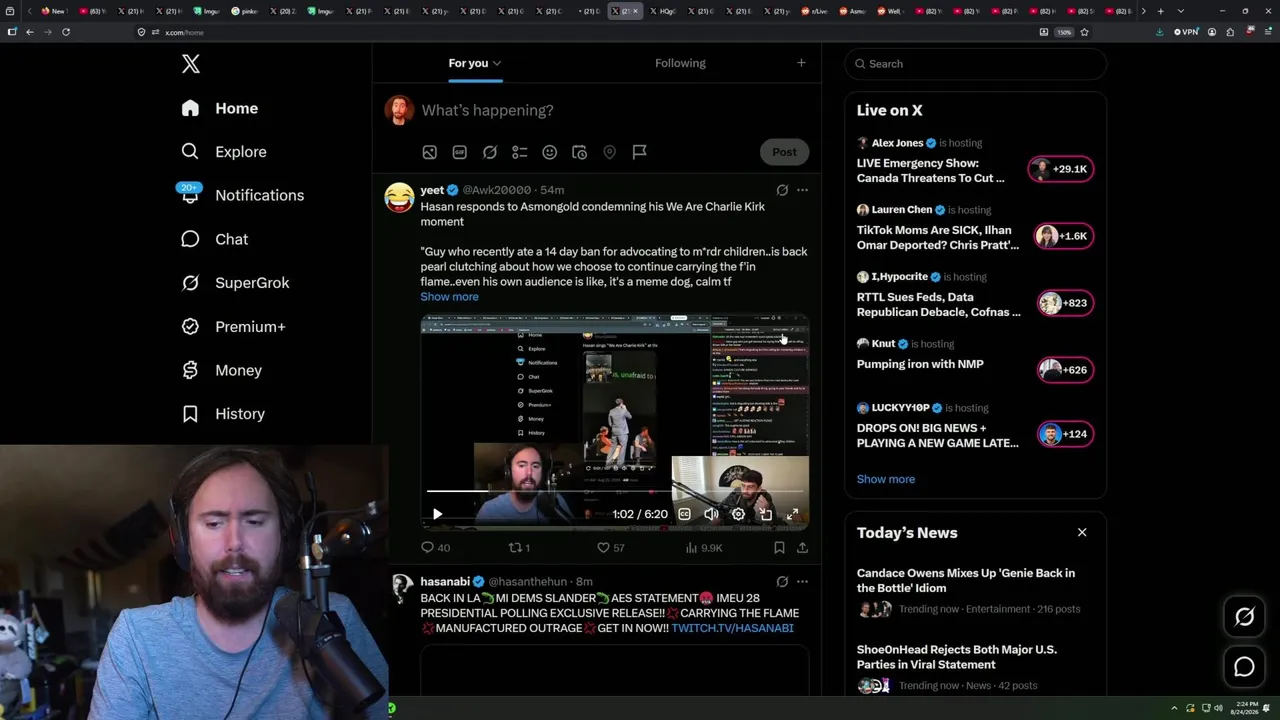Viewport: 1280px width, 720px height.
Task: Go to Home in the sidebar
Action: click(220, 108)
